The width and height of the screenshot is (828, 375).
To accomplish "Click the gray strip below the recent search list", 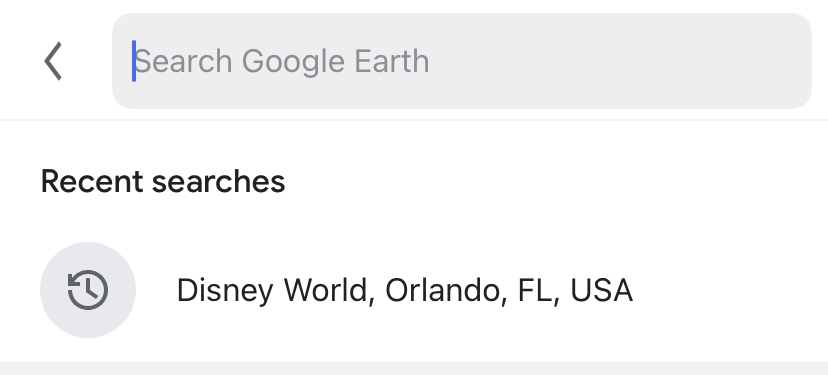I will (x=414, y=368).
